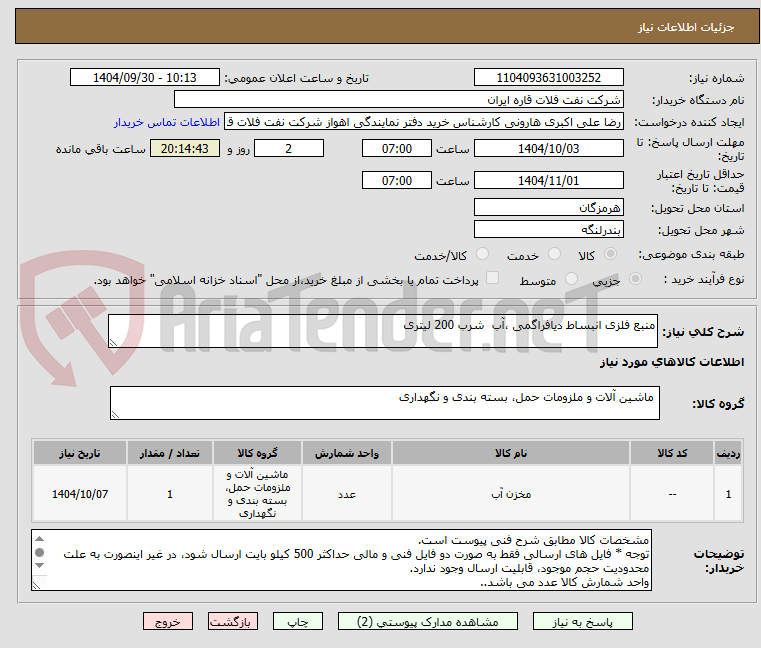Click the price validity date 1404/11/01
Image resolution: width=761 pixels, height=648 pixels.
548,181
